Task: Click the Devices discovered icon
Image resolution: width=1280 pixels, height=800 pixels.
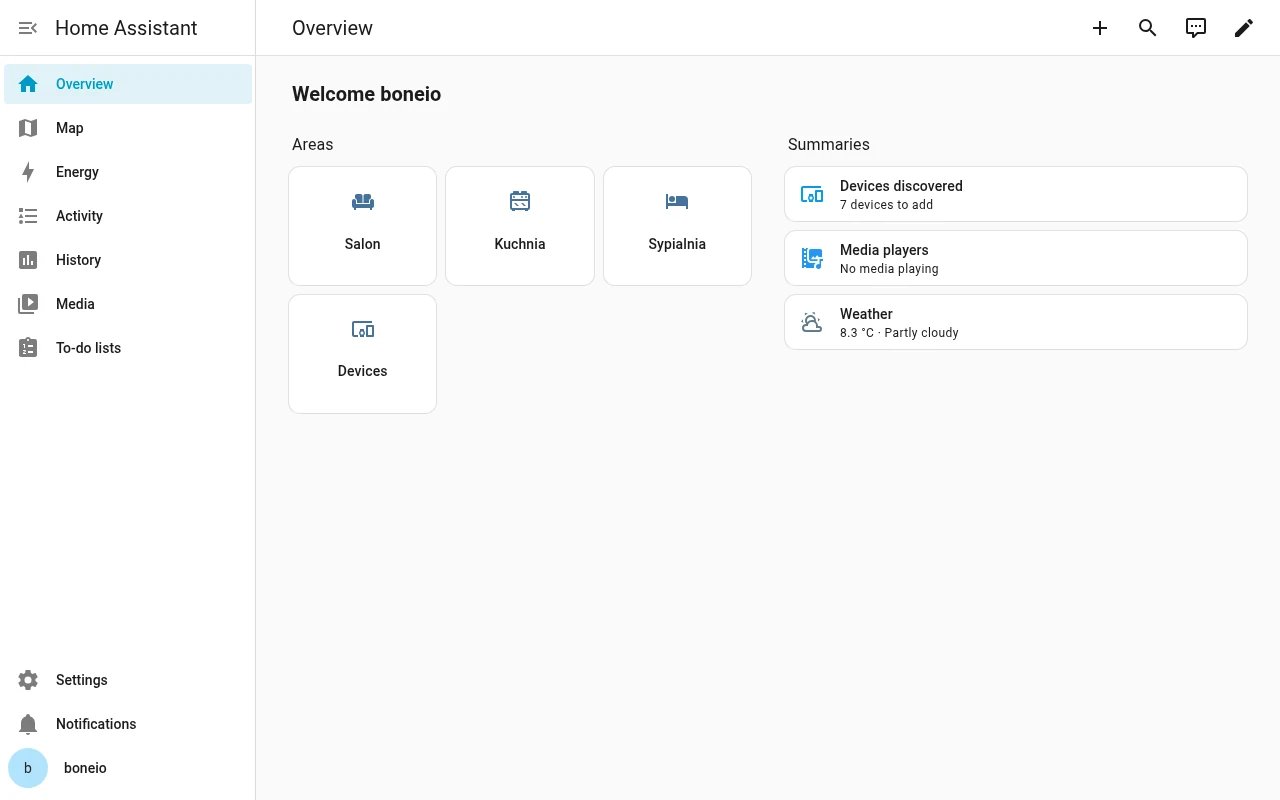Action: tap(812, 194)
